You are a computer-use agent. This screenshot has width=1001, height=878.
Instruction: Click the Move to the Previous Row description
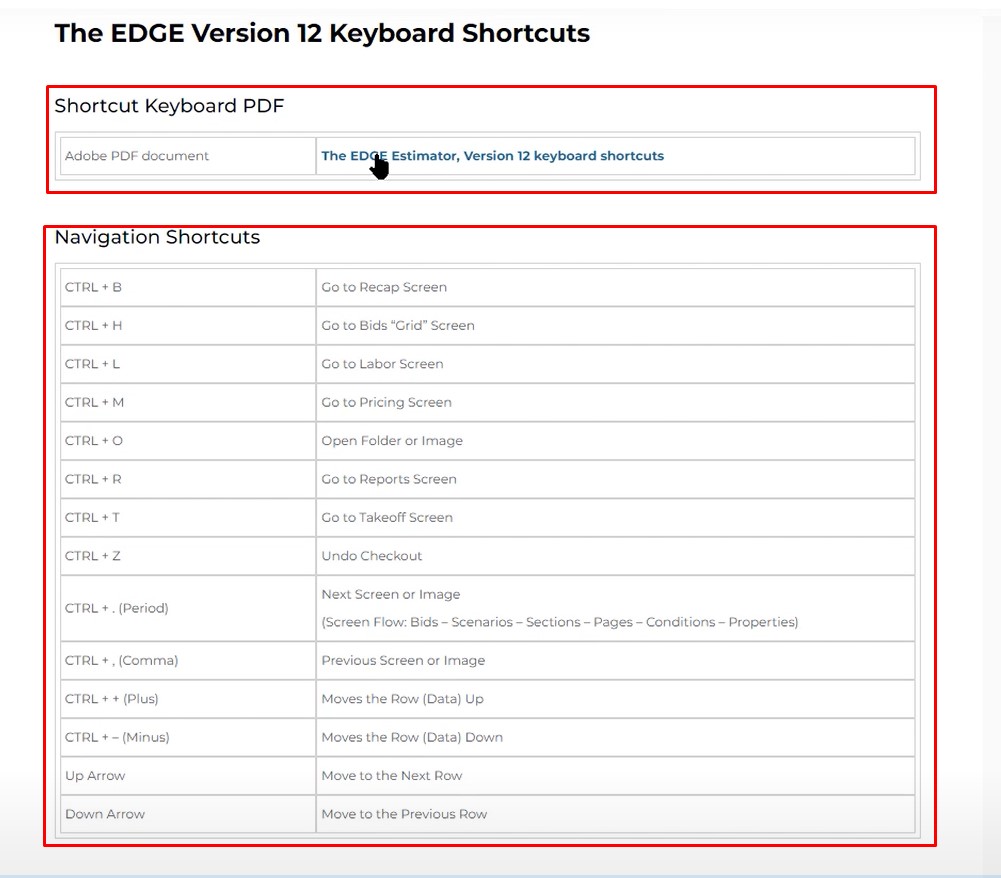pyautogui.click(x=404, y=814)
